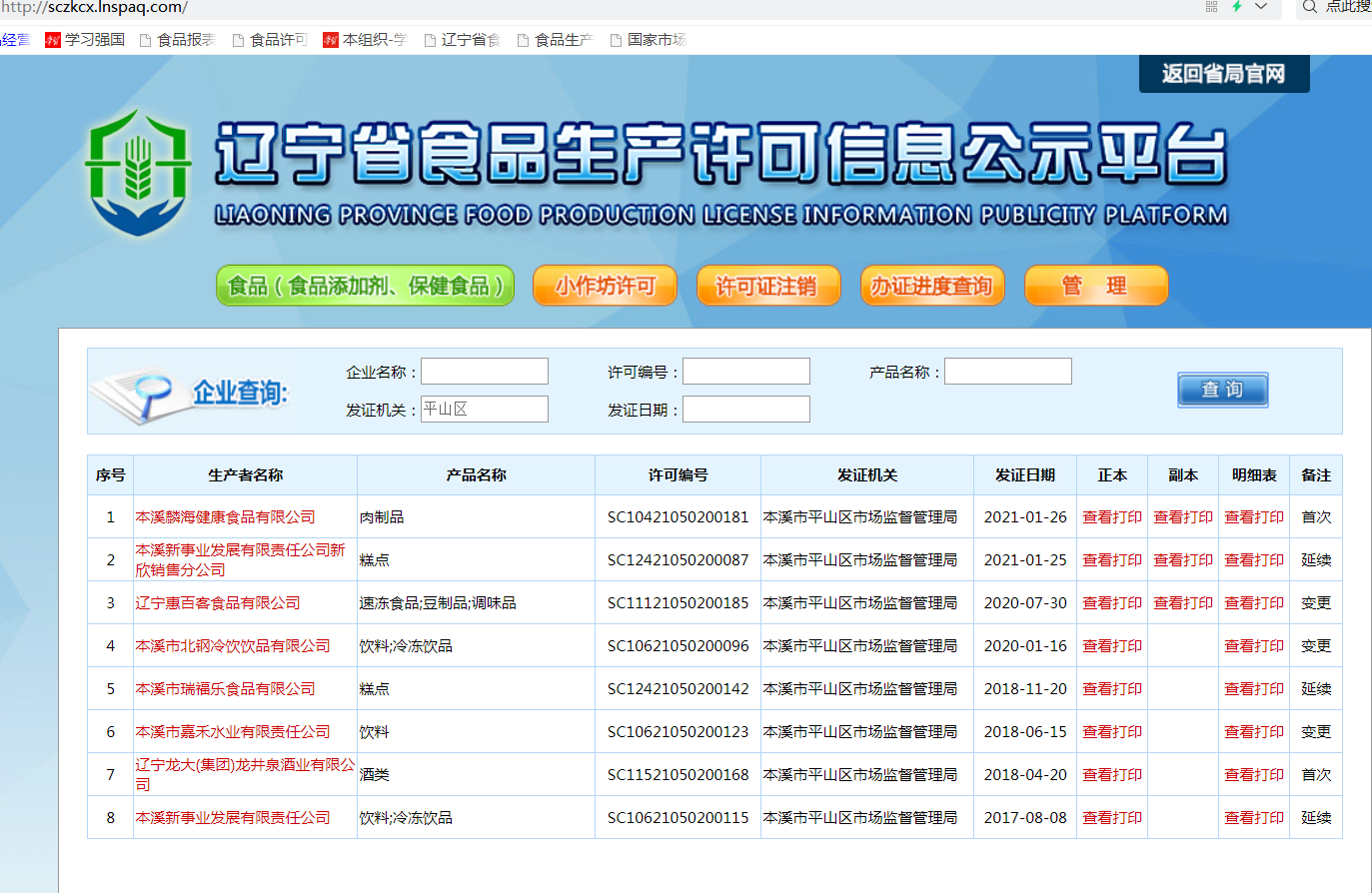Image resolution: width=1372 pixels, height=893 pixels.
Task: Open company link 辽宁龙大(集团)龙井泉酒业有限公司
Action: pos(245,775)
